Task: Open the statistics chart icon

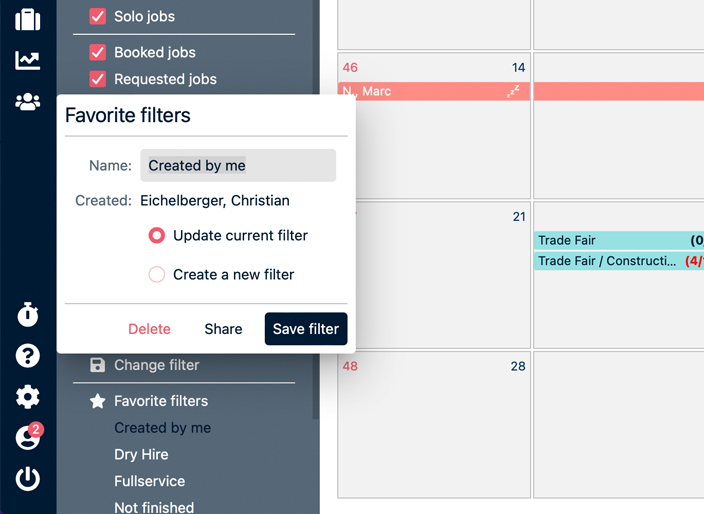Action: (28, 60)
